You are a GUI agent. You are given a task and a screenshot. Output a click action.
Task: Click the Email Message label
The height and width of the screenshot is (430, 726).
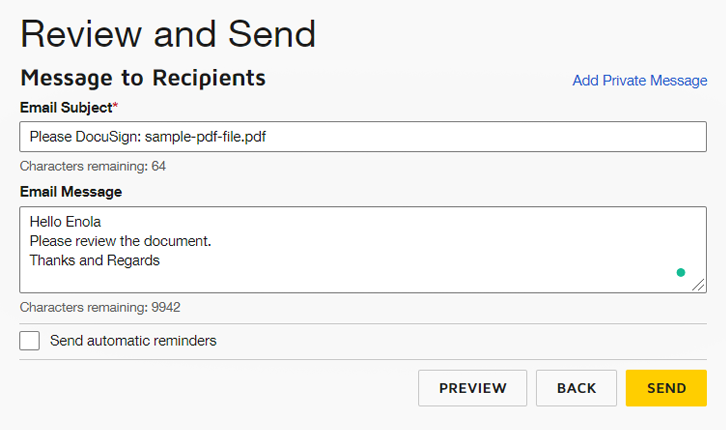point(70,191)
